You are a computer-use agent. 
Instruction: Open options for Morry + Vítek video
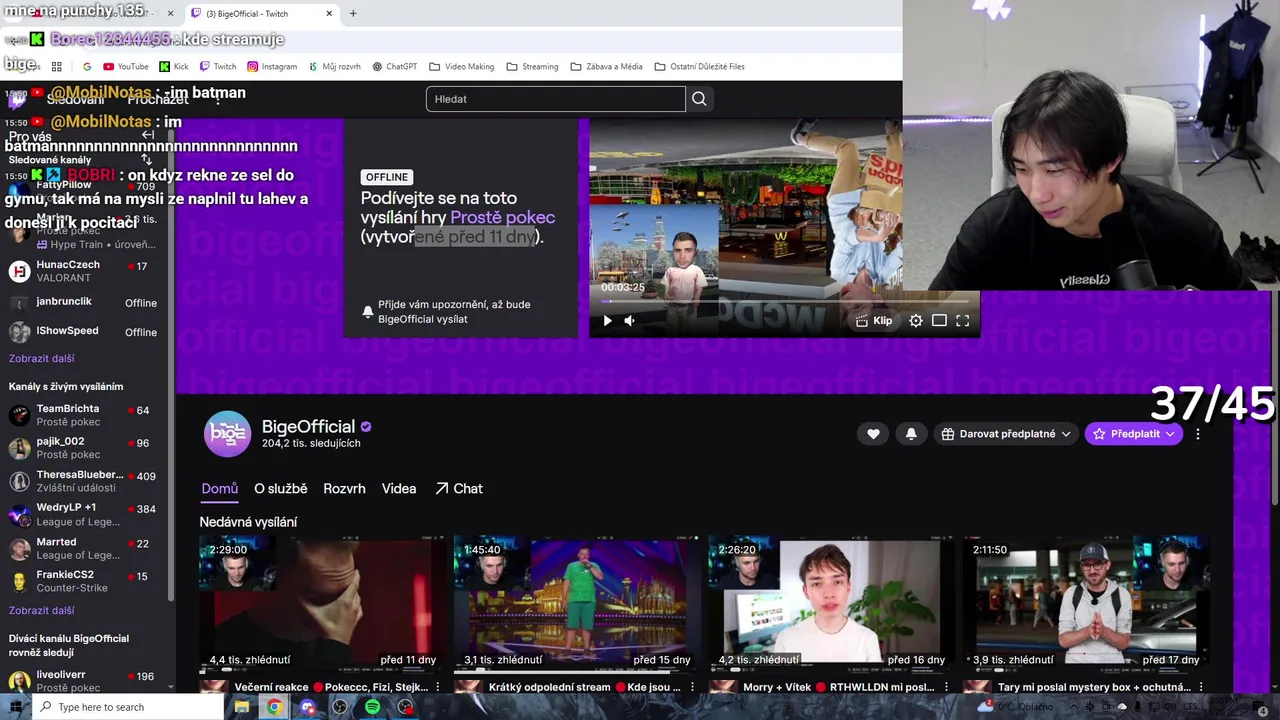click(946, 687)
